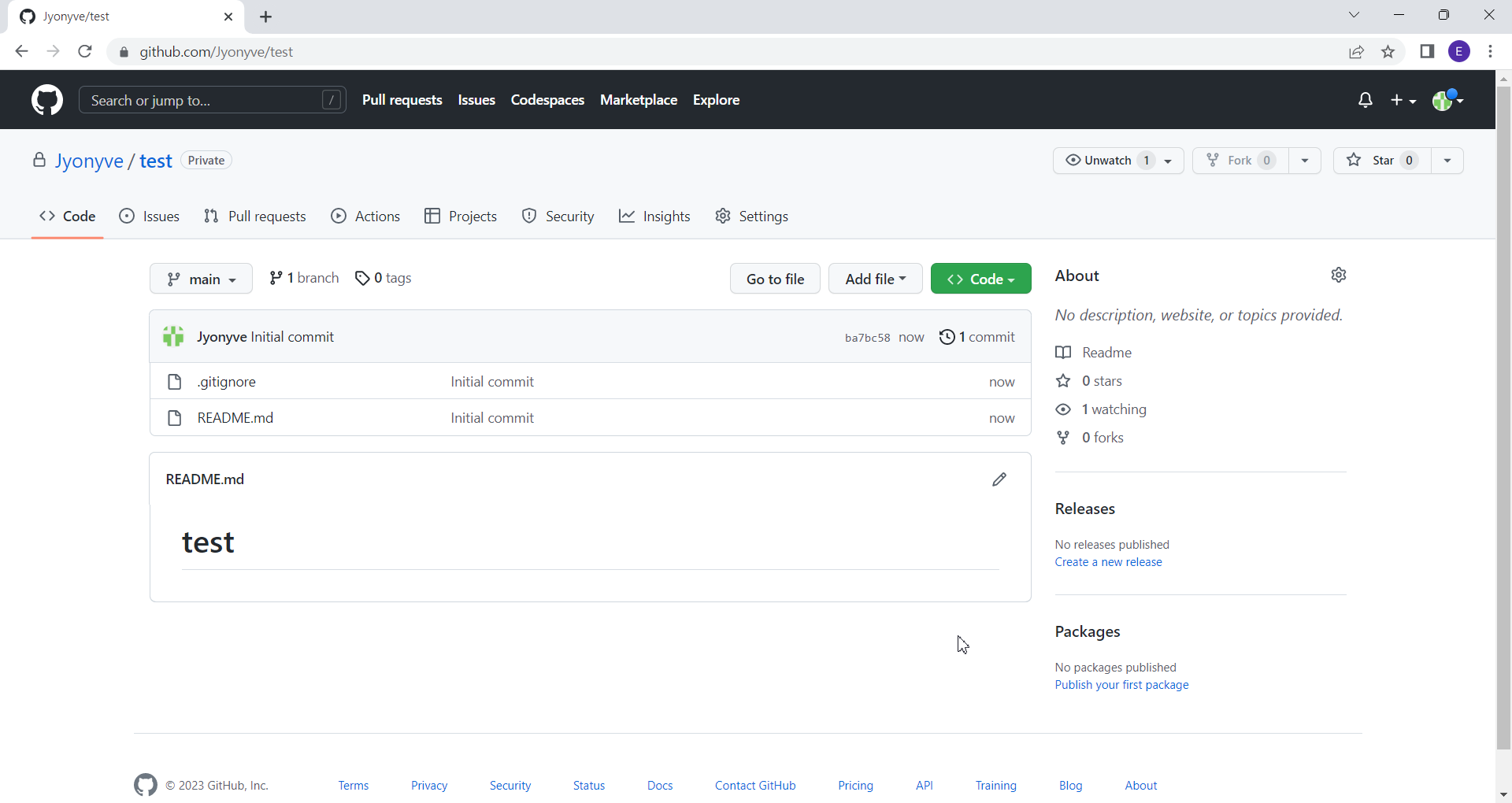Click Create a new release

(1109, 562)
